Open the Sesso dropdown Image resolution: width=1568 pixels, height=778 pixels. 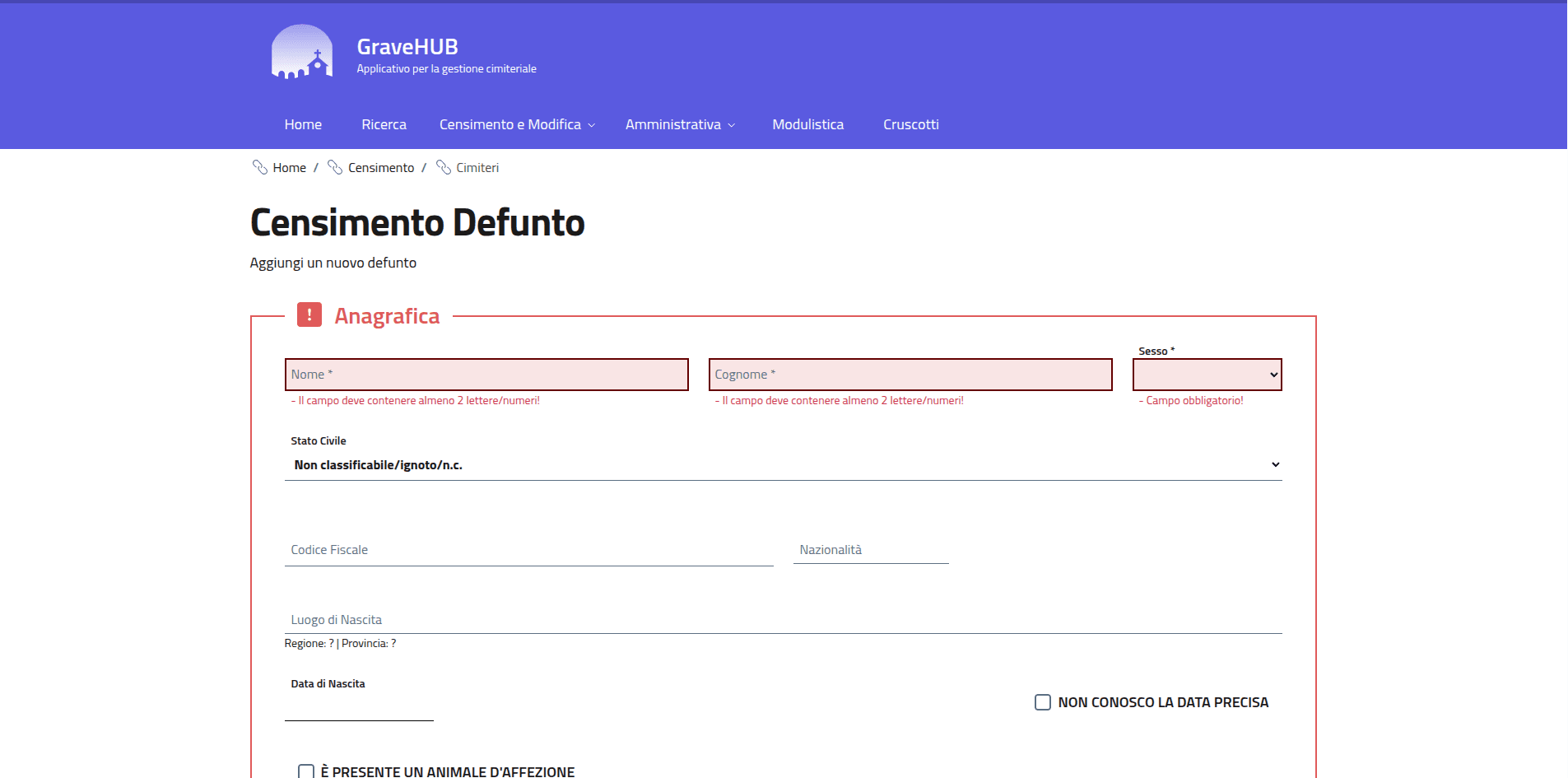tap(1206, 375)
